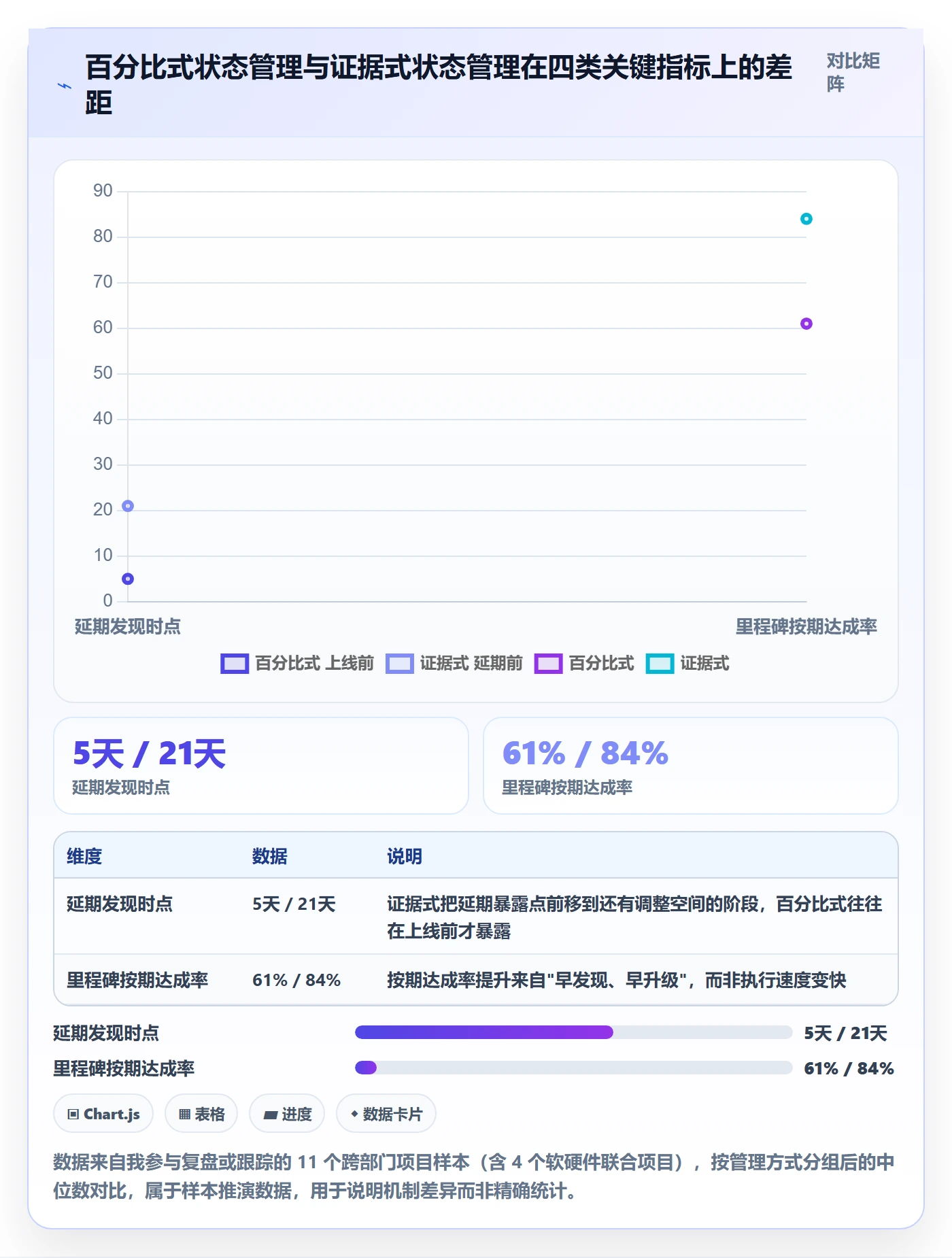Click the 50 tick on the y-axis
This screenshot has width=952, height=1258.
(x=103, y=373)
